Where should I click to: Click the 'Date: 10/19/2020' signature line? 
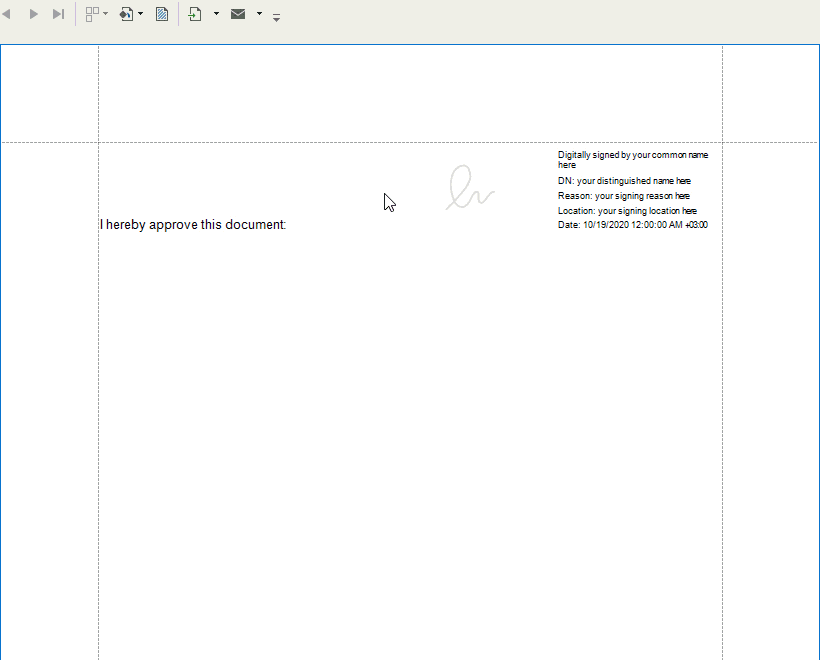click(x=632, y=225)
